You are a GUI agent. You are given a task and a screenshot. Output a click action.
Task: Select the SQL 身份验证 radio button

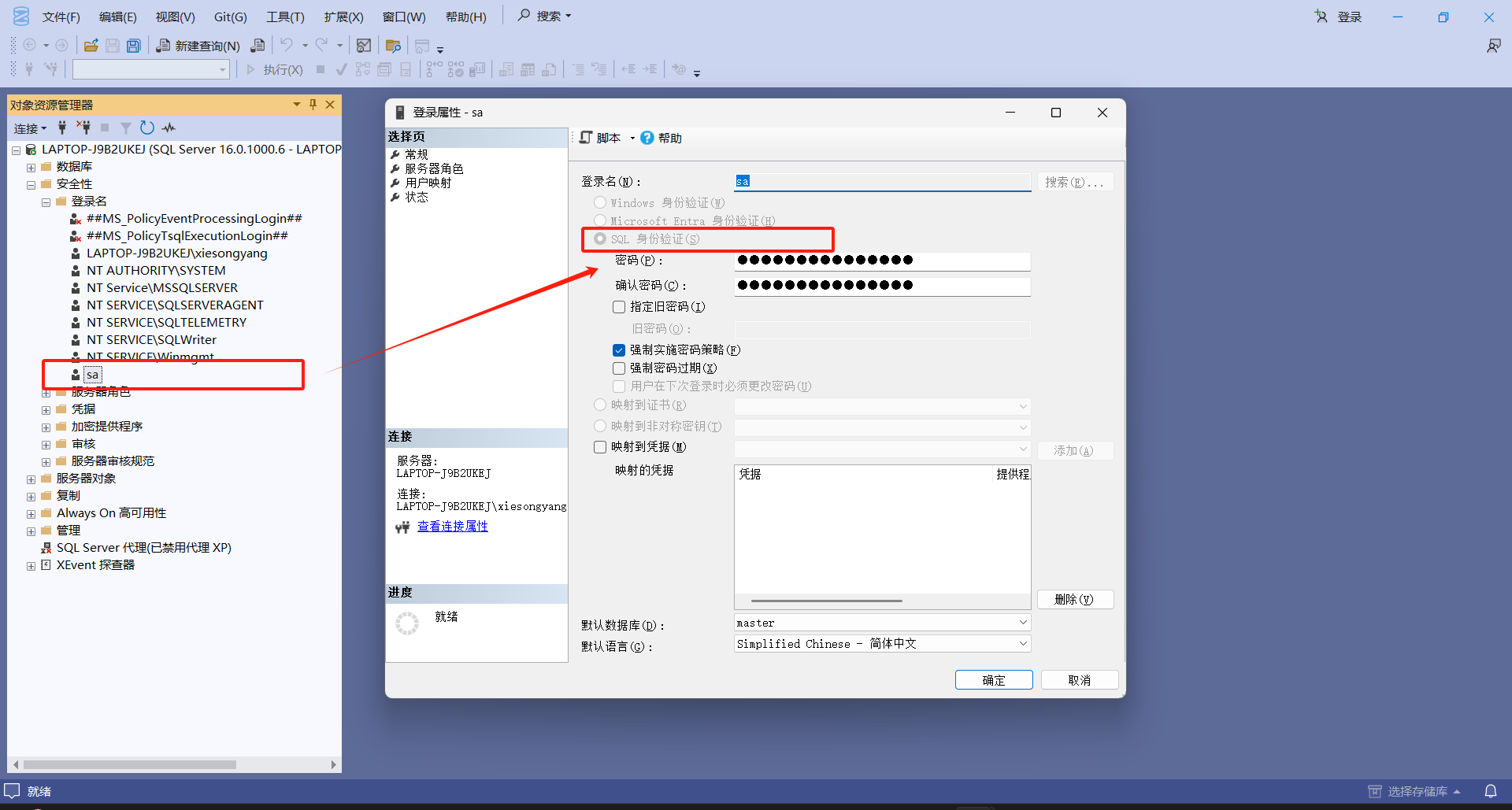(x=599, y=239)
